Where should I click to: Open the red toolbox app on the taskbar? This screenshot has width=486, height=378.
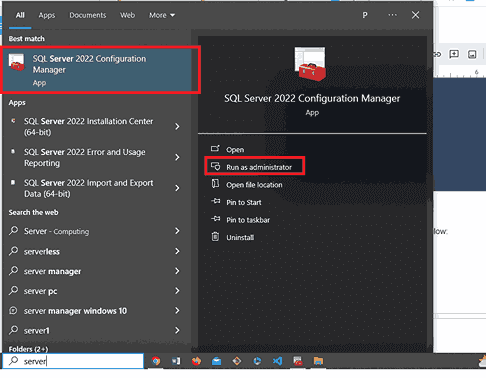point(298,361)
